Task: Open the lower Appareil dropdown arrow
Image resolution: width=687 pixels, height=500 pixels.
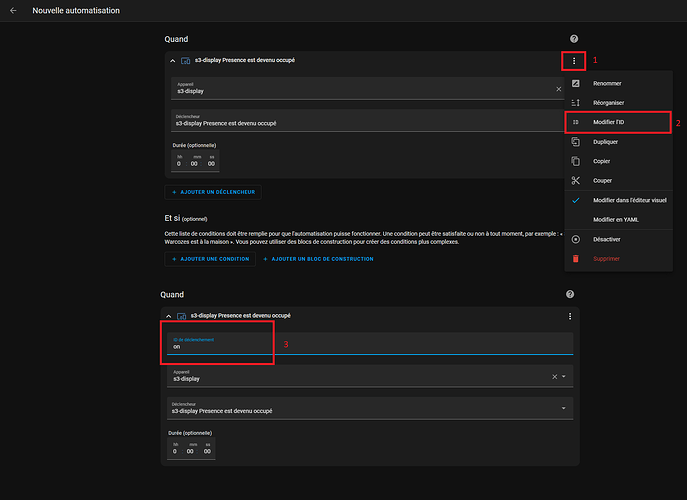Action: point(565,377)
